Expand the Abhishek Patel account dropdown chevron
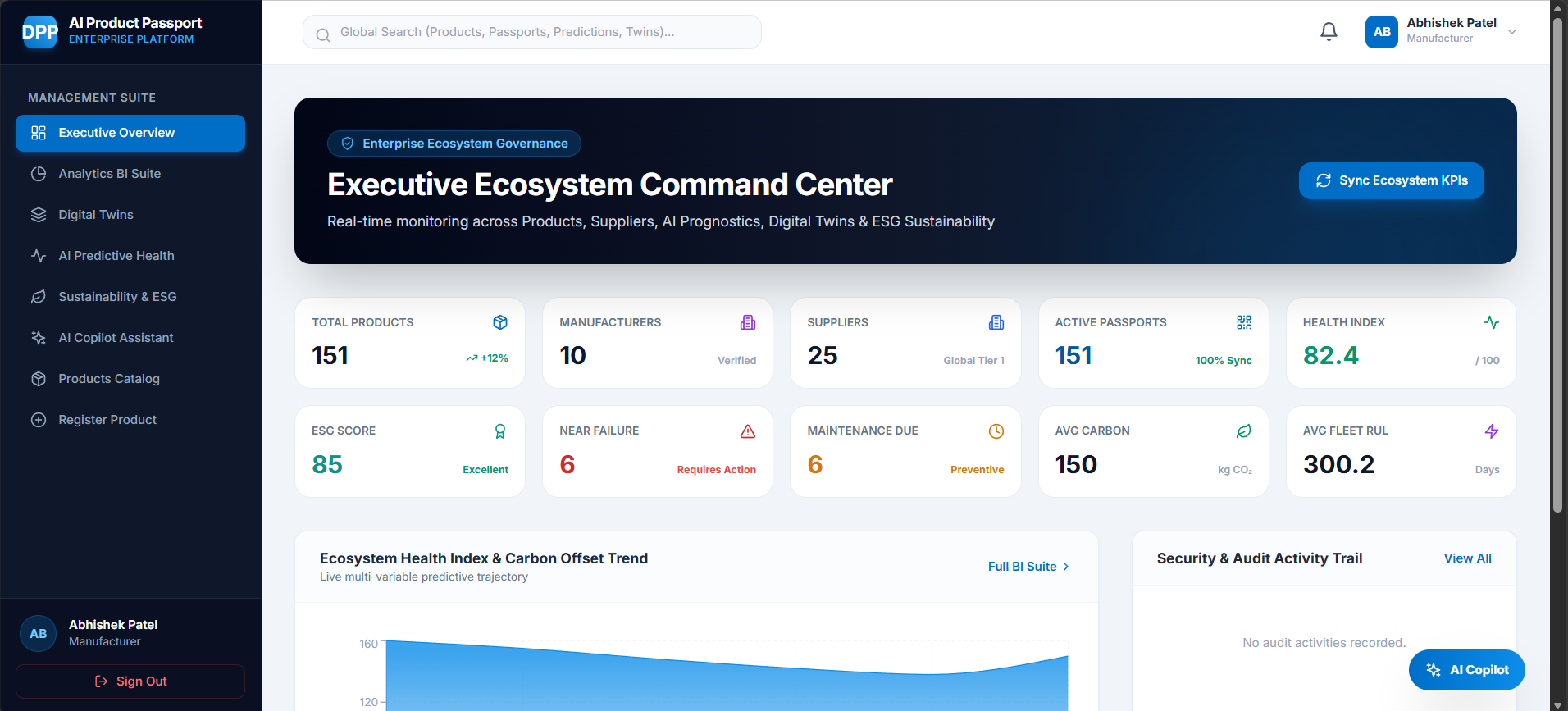The width and height of the screenshot is (1568, 711). (1512, 32)
